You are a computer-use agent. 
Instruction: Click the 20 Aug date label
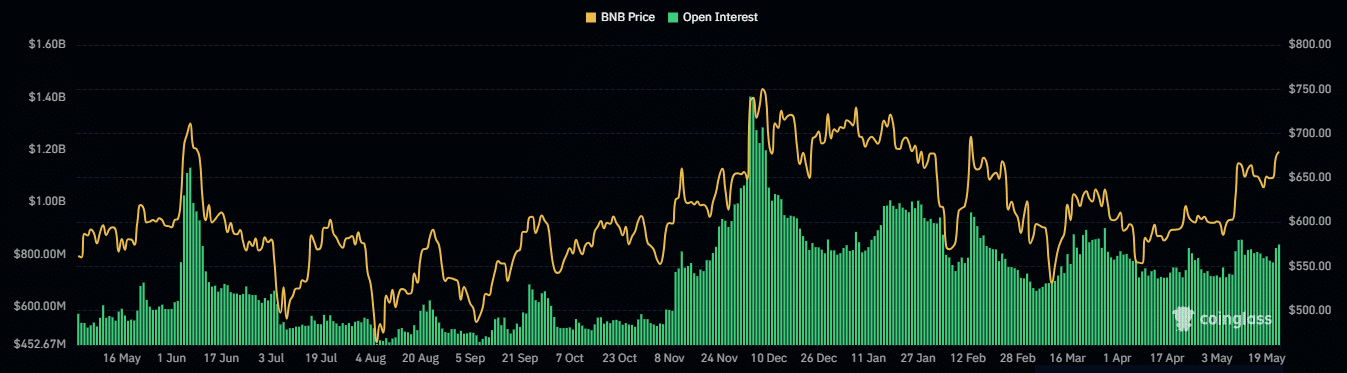(421, 357)
